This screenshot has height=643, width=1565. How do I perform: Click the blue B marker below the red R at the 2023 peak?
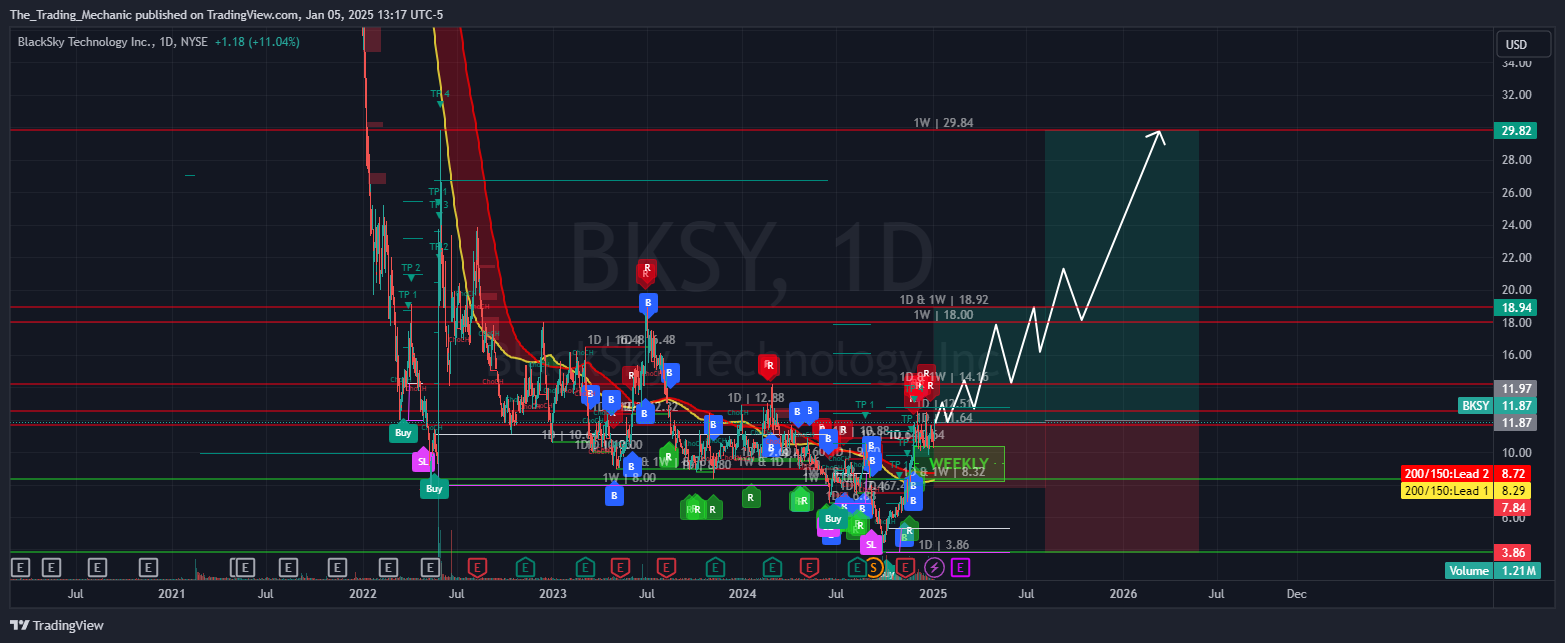click(648, 302)
